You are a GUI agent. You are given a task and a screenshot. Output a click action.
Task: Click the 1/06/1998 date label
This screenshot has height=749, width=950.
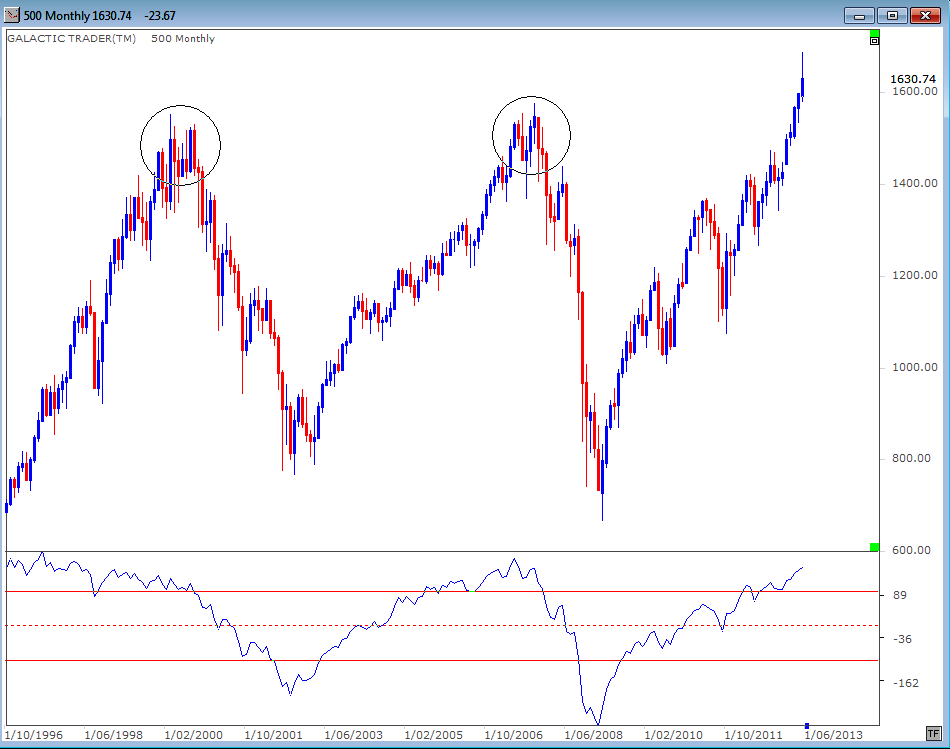114,735
